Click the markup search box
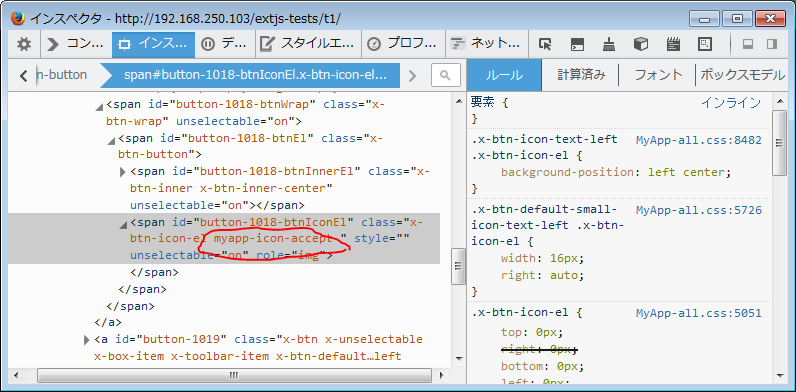This screenshot has width=796, height=392. 446,76
